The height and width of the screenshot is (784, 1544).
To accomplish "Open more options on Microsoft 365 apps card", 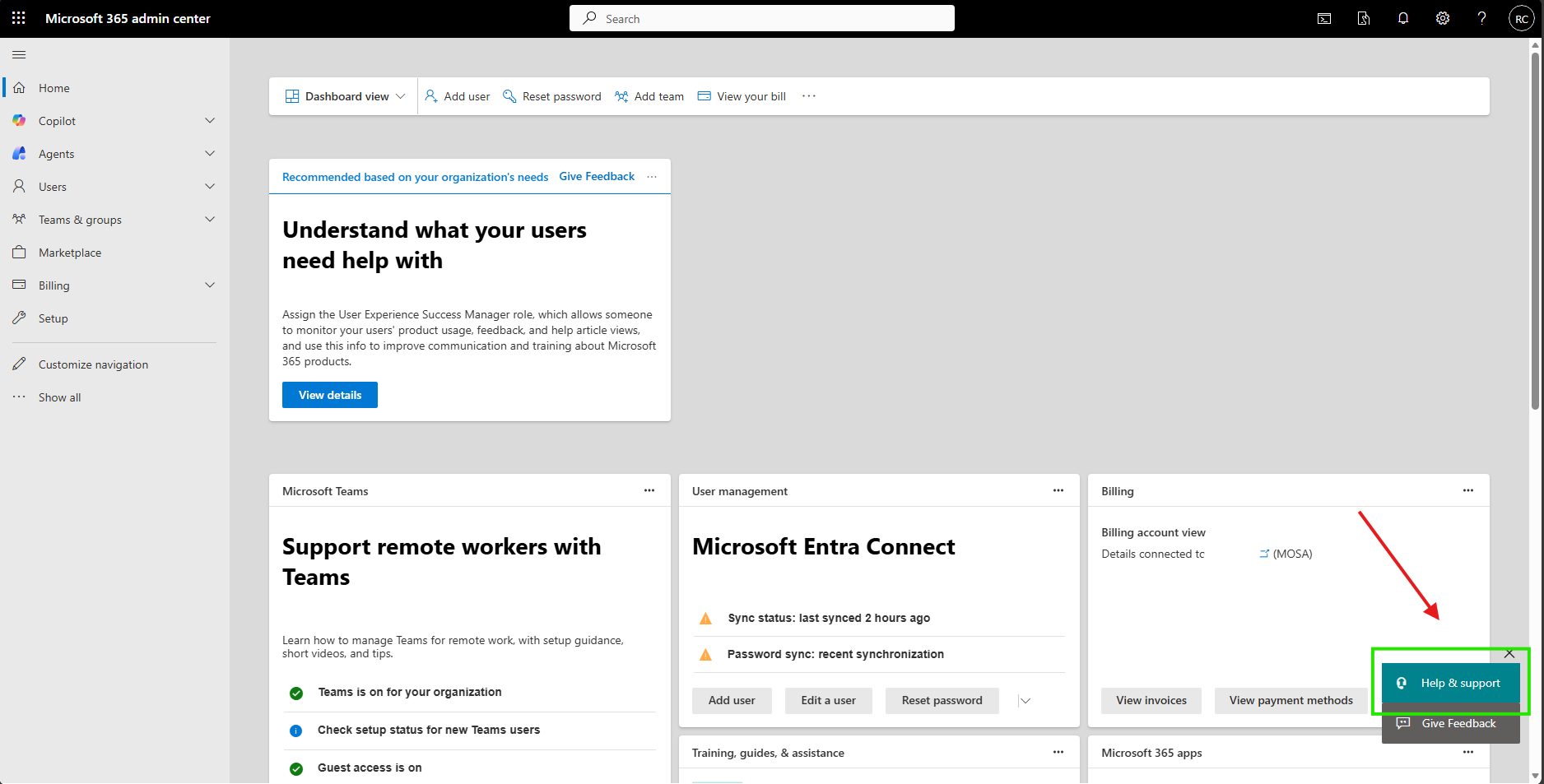I will 1468,753.
